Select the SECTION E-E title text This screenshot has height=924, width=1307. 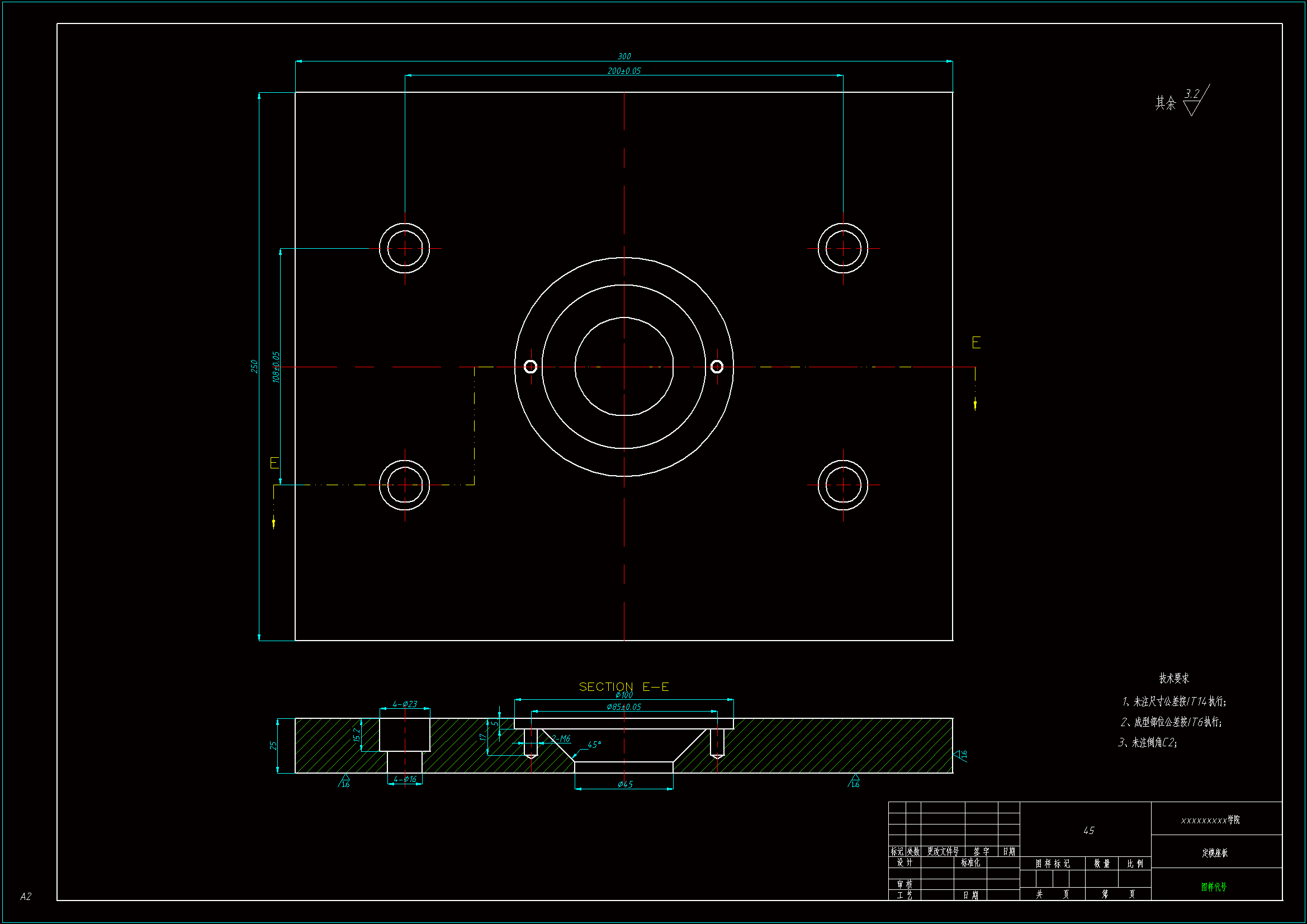[x=623, y=686]
